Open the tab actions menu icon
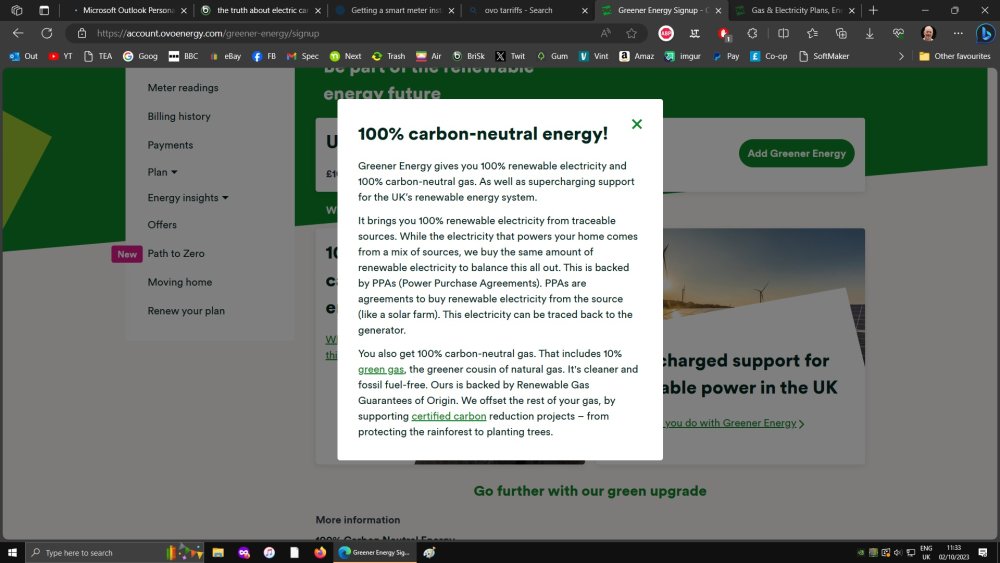This screenshot has width=1000, height=563. [x=44, y=10]
